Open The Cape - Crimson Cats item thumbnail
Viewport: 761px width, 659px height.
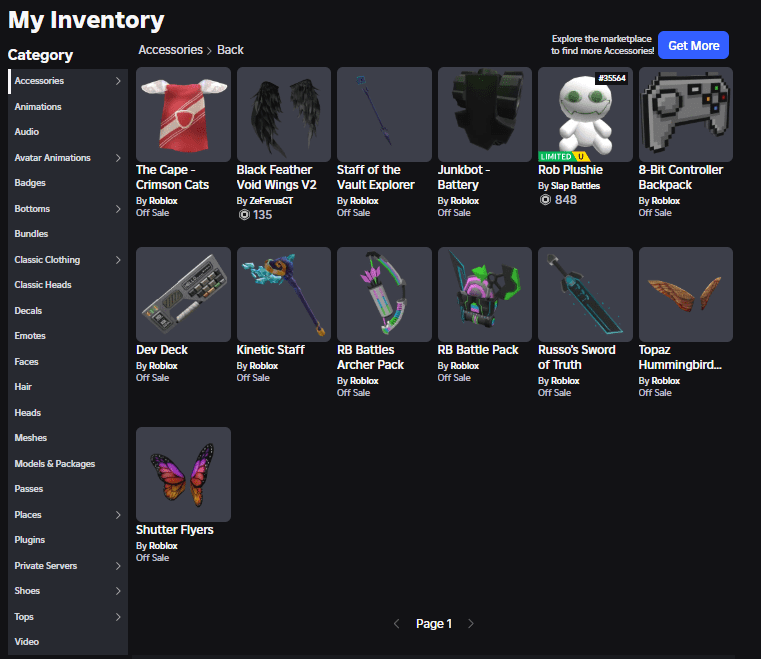[x=183, y=114]
